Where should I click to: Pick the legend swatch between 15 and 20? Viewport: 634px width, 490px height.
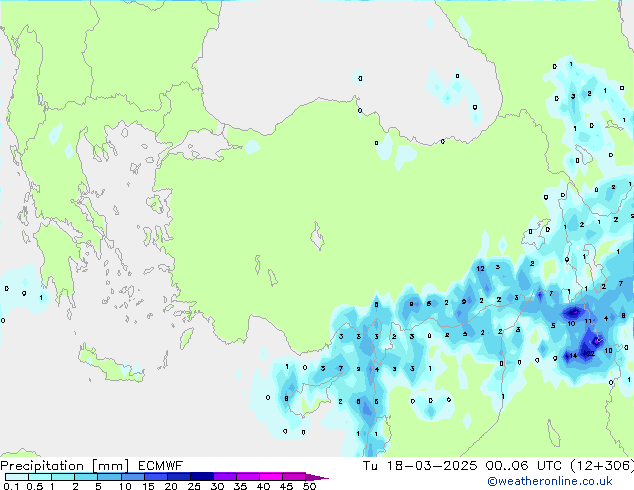coord(155,477)
